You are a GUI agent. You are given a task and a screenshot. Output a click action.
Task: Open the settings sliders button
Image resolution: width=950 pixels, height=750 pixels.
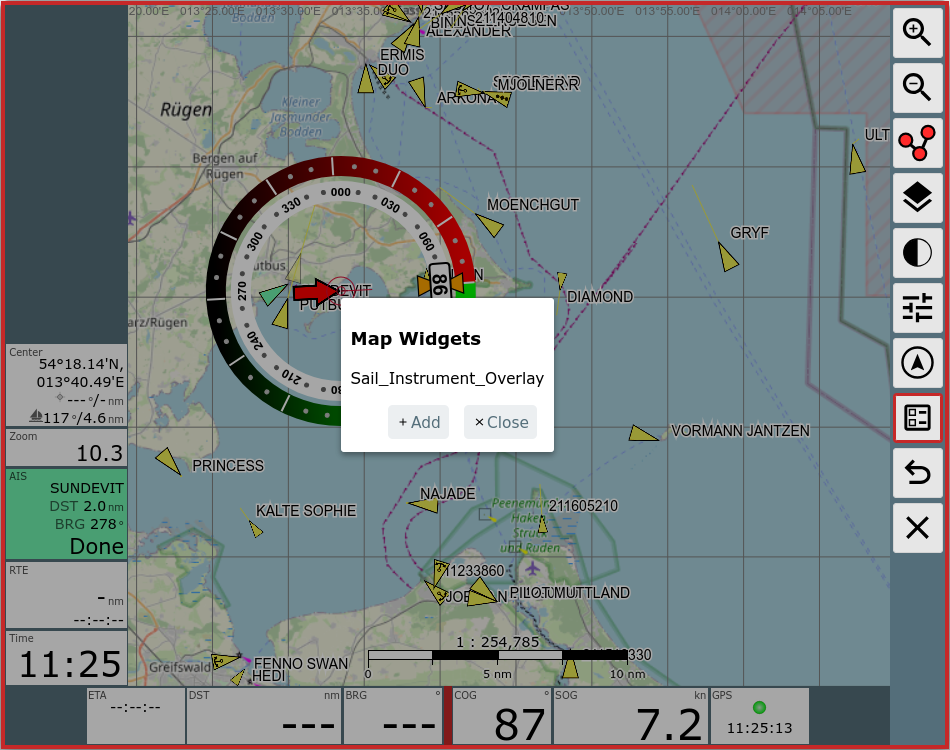tap(917, 308)
